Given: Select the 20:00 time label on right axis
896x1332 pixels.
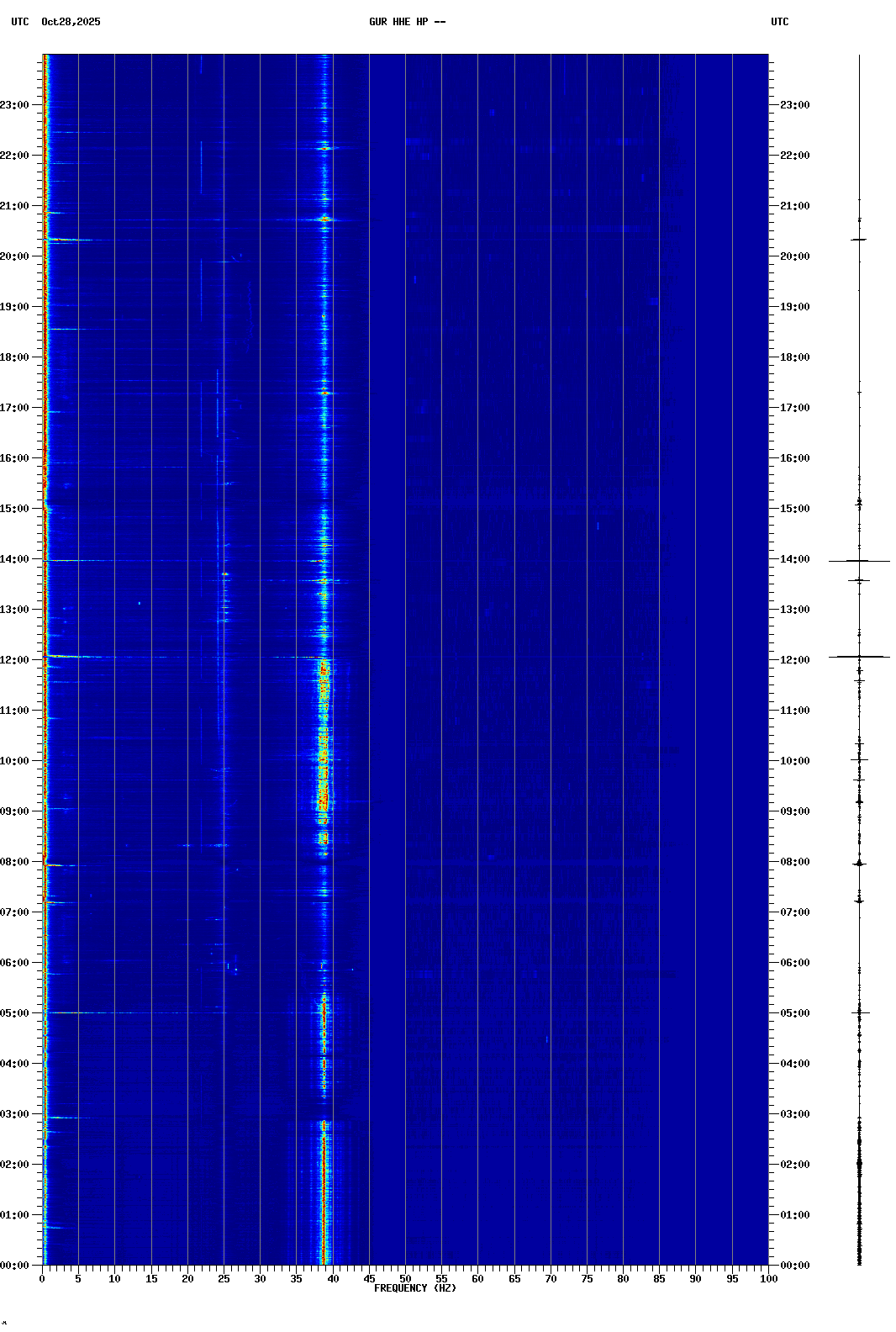Looking at the screenshot, I should (794, 256).
